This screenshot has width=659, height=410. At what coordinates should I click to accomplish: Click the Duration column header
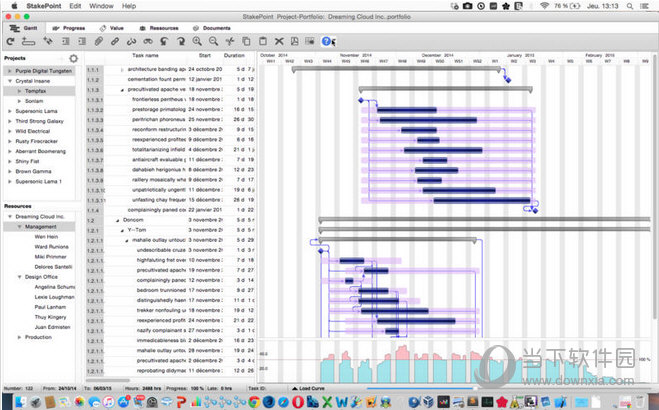(234, 55)
